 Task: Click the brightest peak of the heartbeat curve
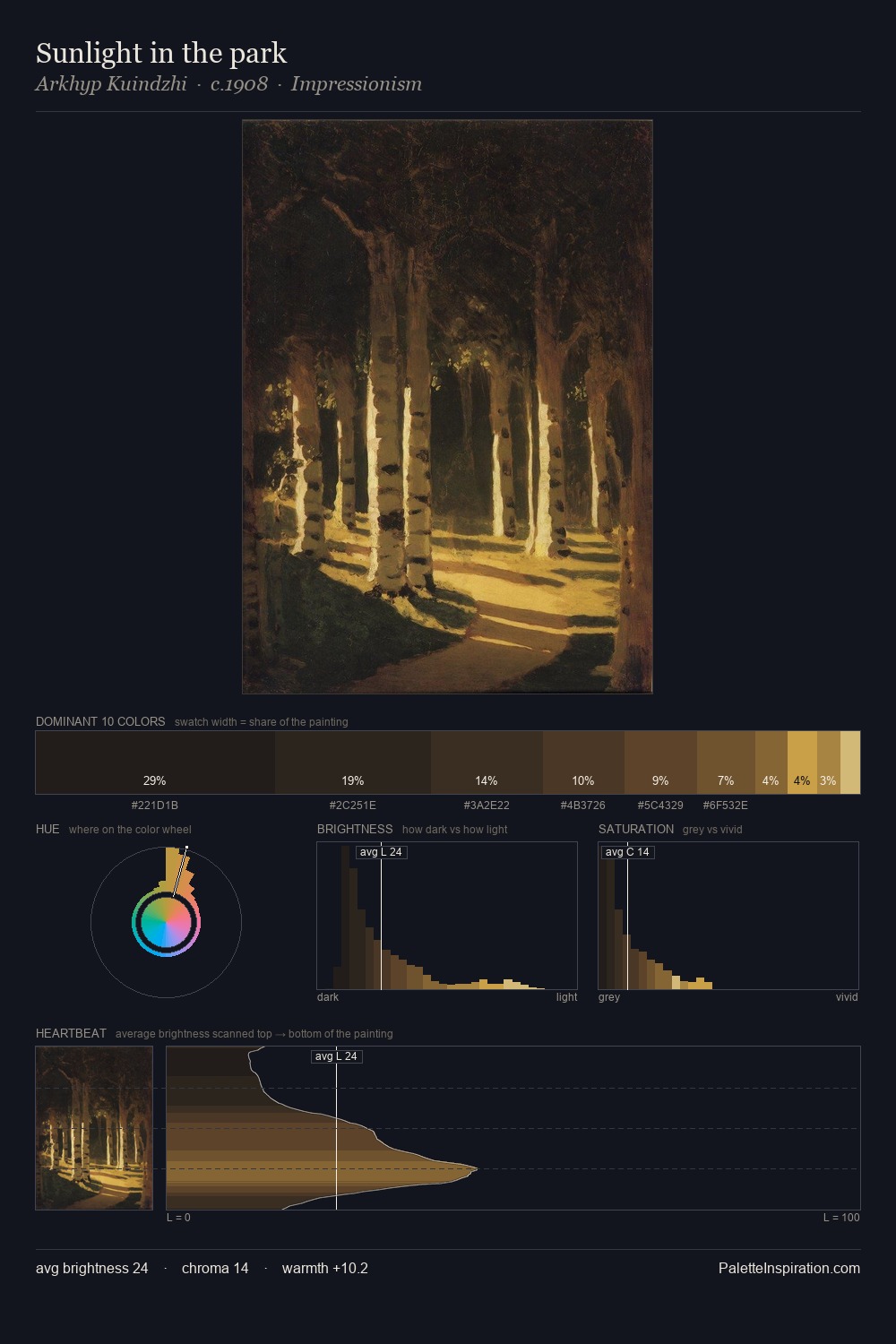475,1168
